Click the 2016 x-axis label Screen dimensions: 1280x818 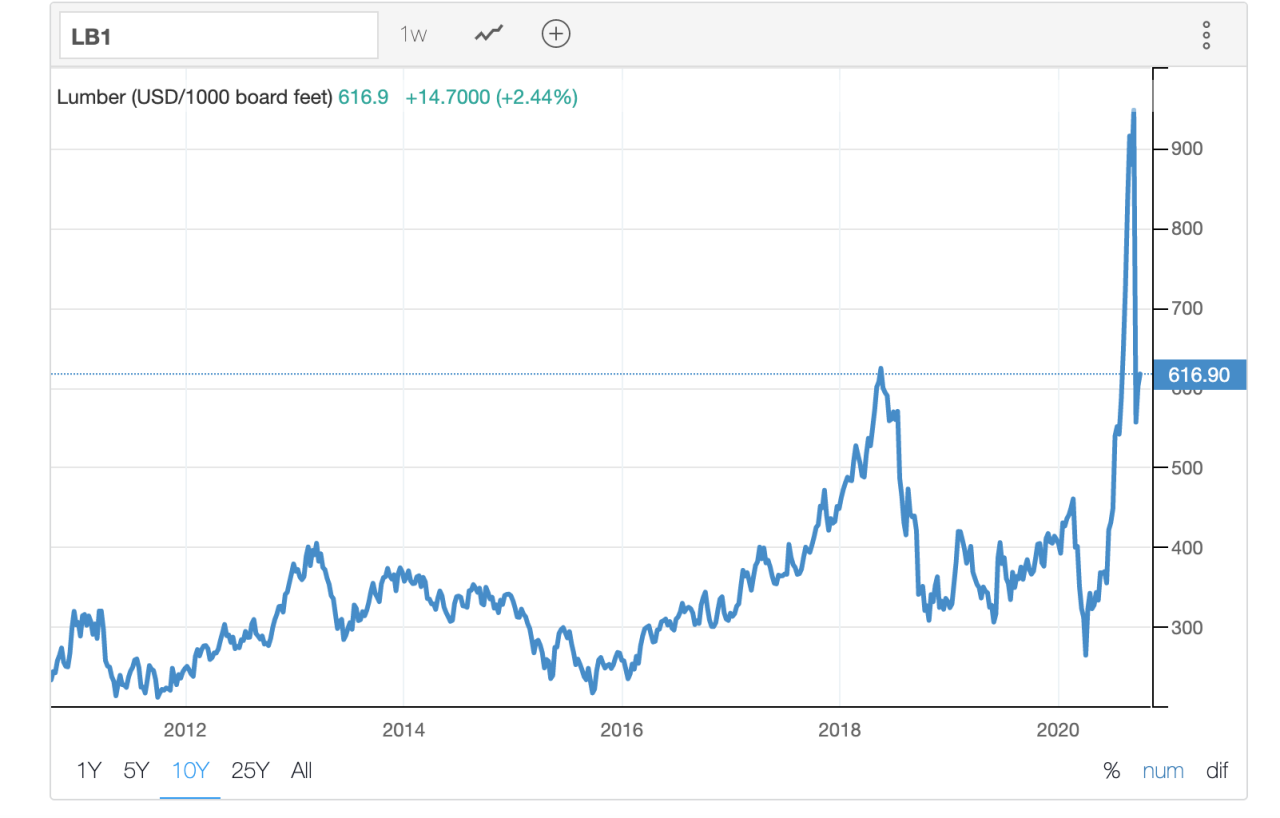click(622, 729)
